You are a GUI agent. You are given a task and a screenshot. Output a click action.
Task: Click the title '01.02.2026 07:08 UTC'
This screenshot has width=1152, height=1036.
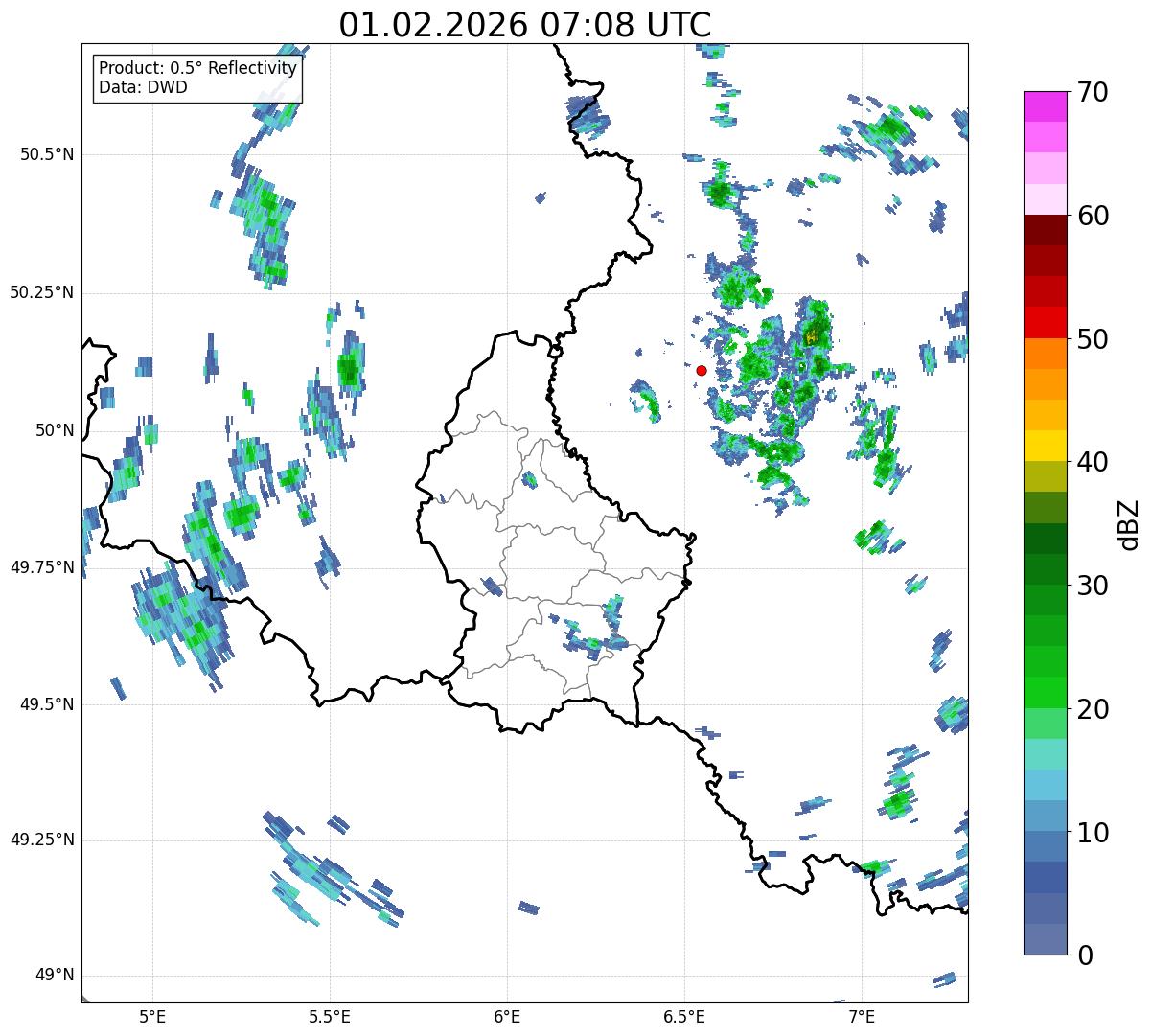[x=525, y=25]
